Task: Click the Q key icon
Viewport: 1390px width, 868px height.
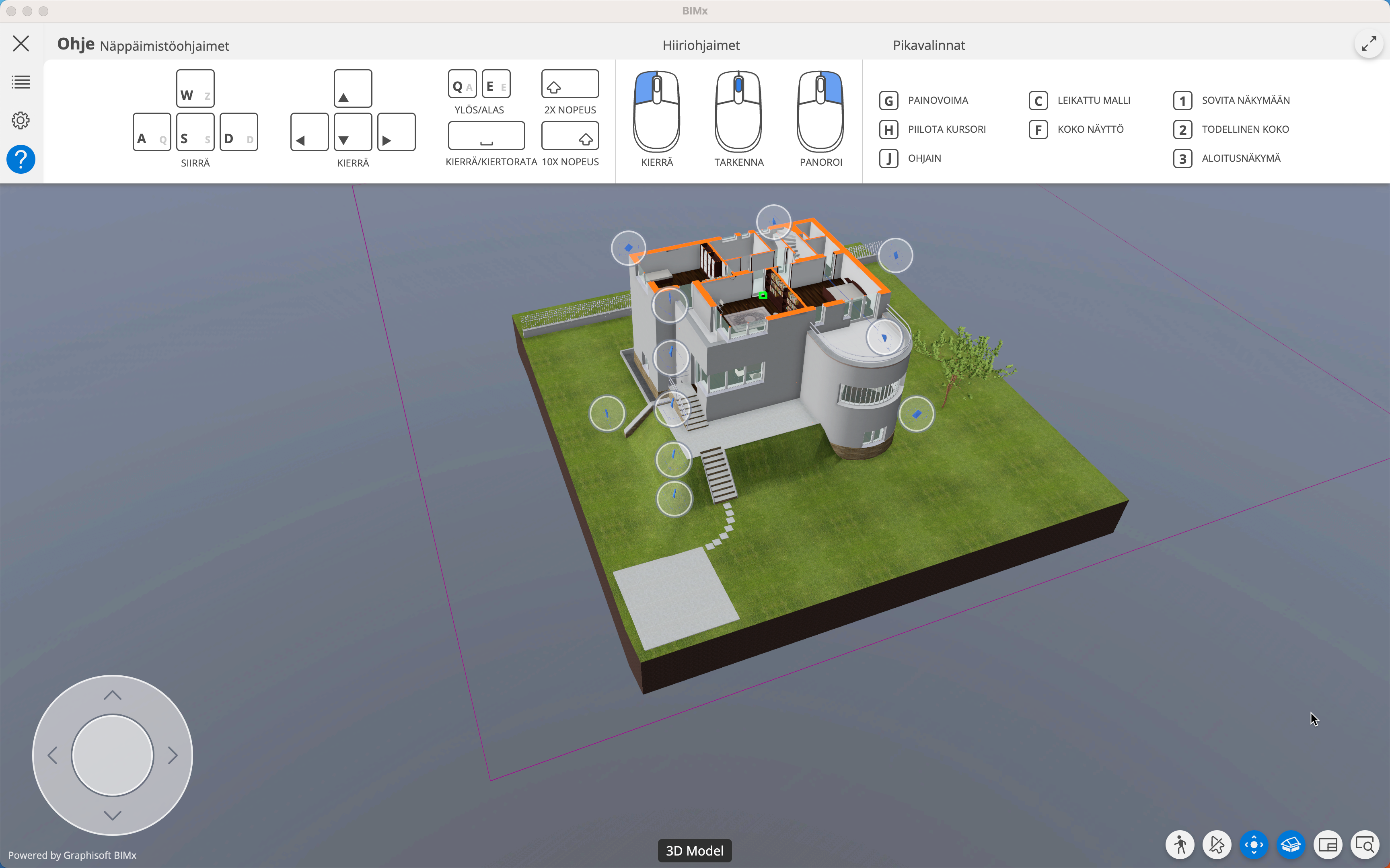Action: tap(463, 84)
